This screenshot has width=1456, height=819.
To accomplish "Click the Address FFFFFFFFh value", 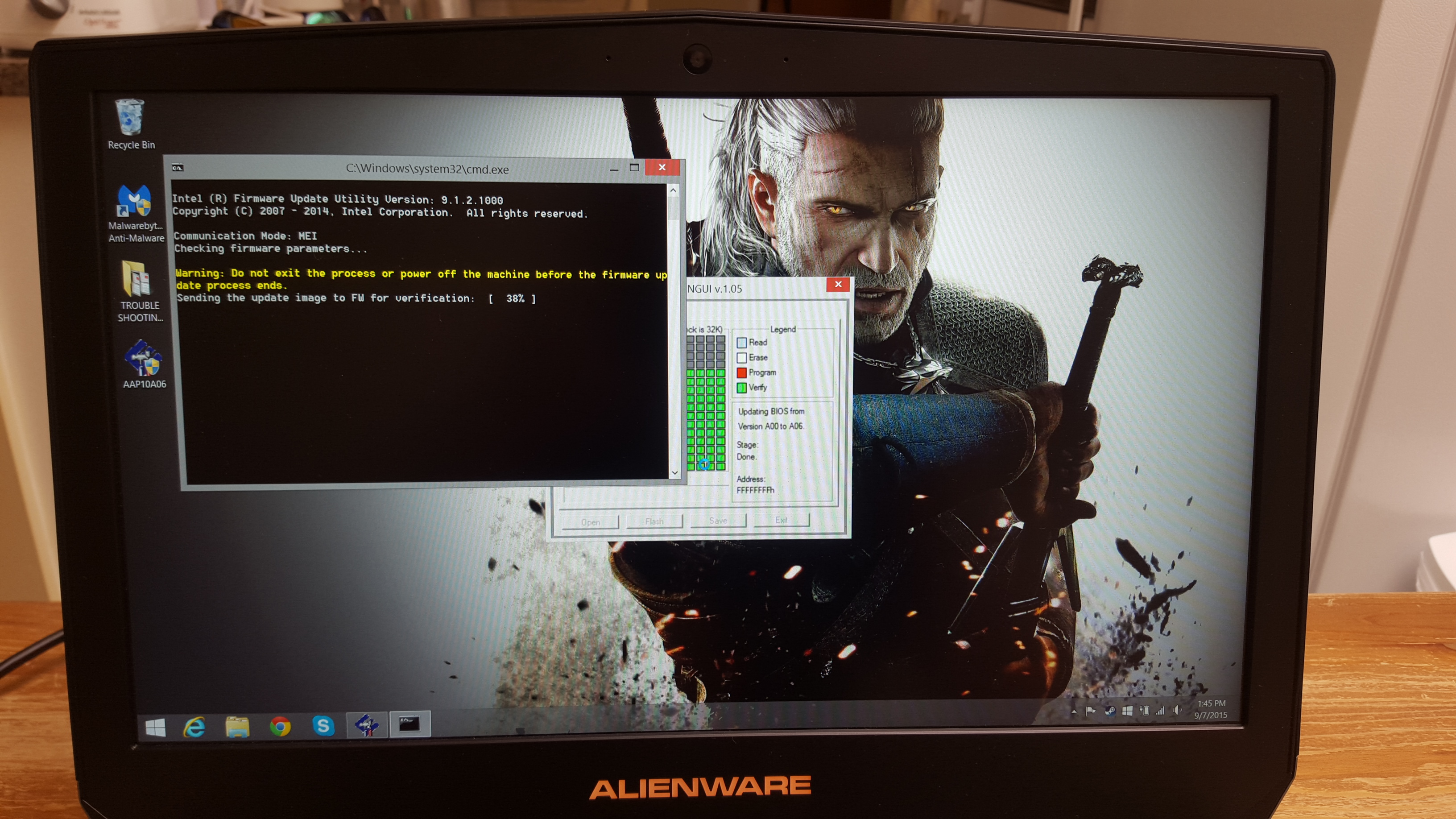I will pos(755,490).
